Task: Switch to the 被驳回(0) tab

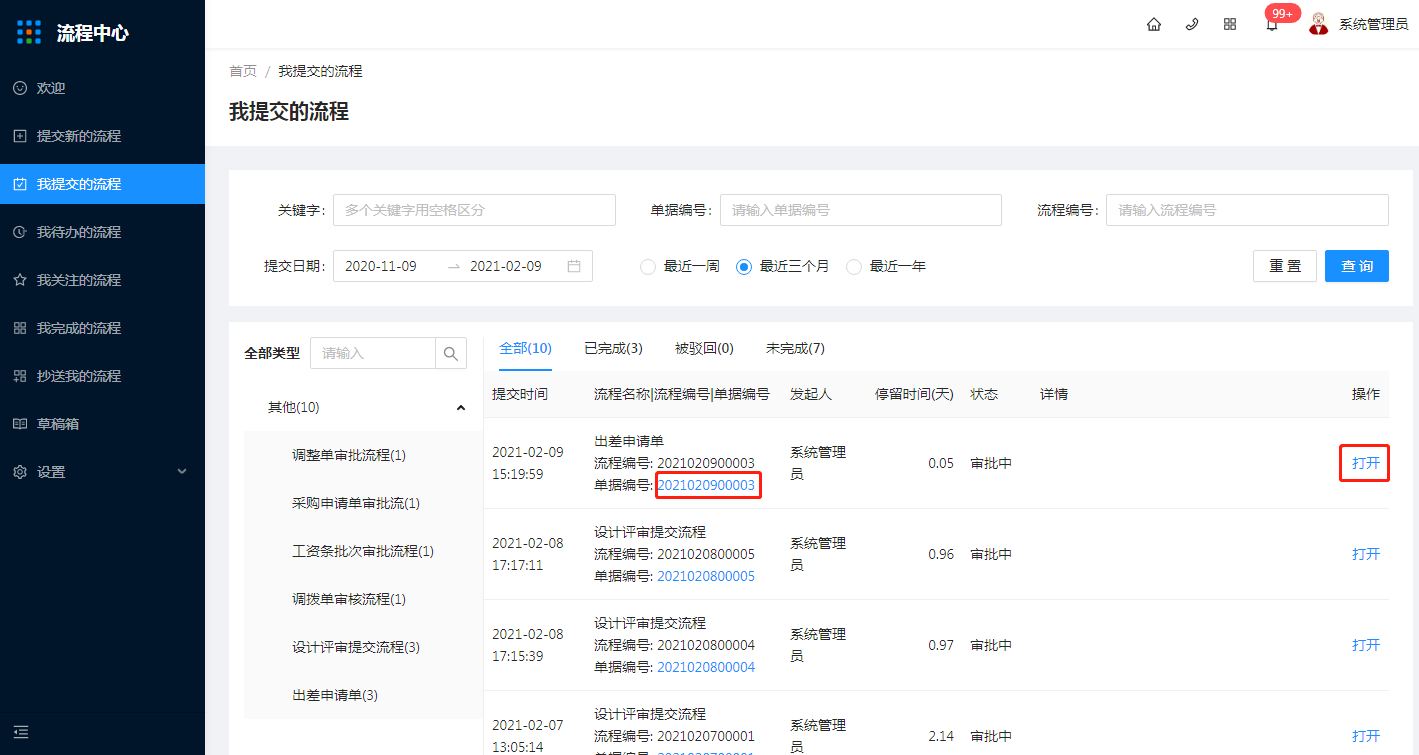Action: (704, 348)
